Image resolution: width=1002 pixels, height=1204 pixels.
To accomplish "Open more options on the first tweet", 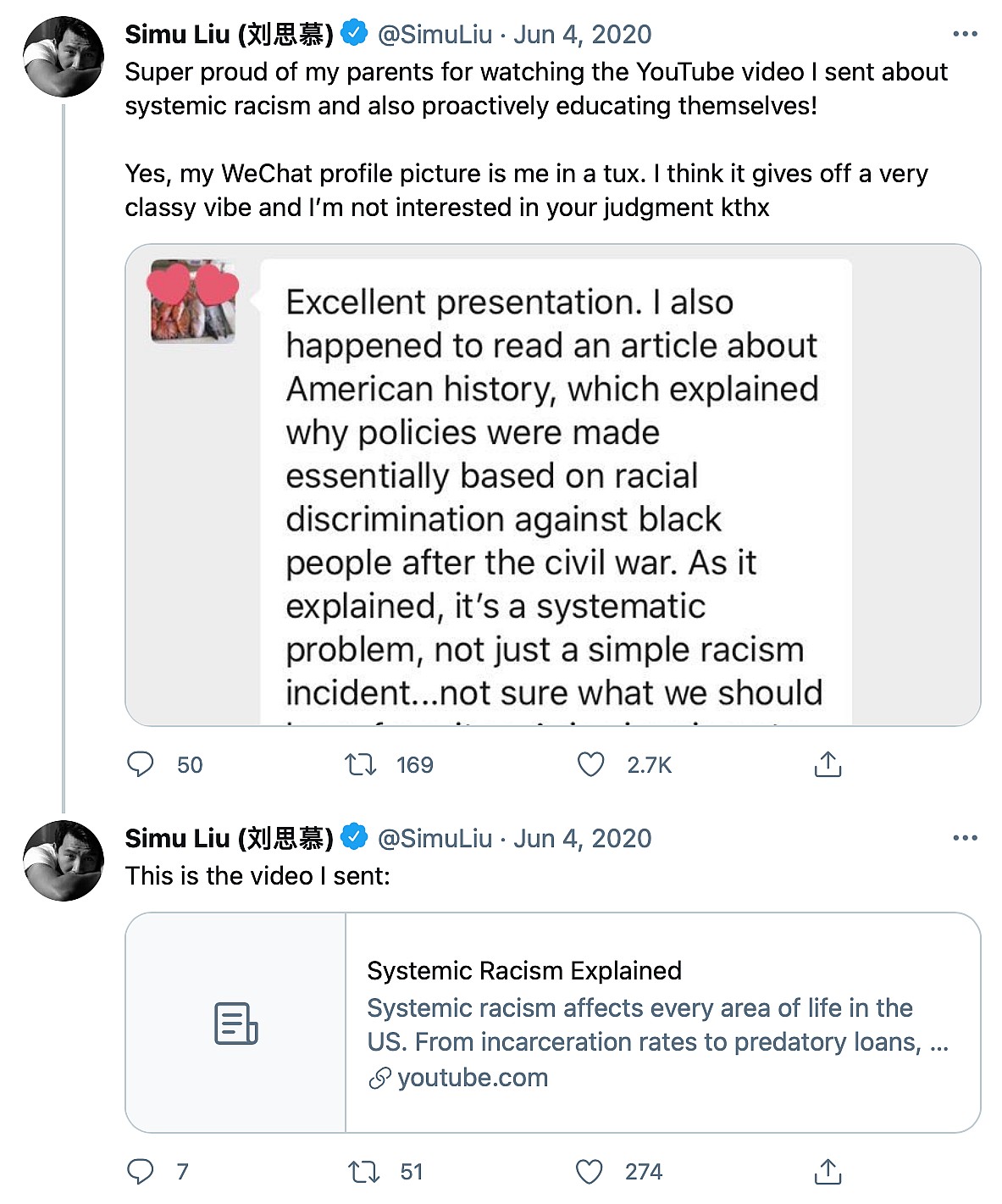I will tap(965, 34).
